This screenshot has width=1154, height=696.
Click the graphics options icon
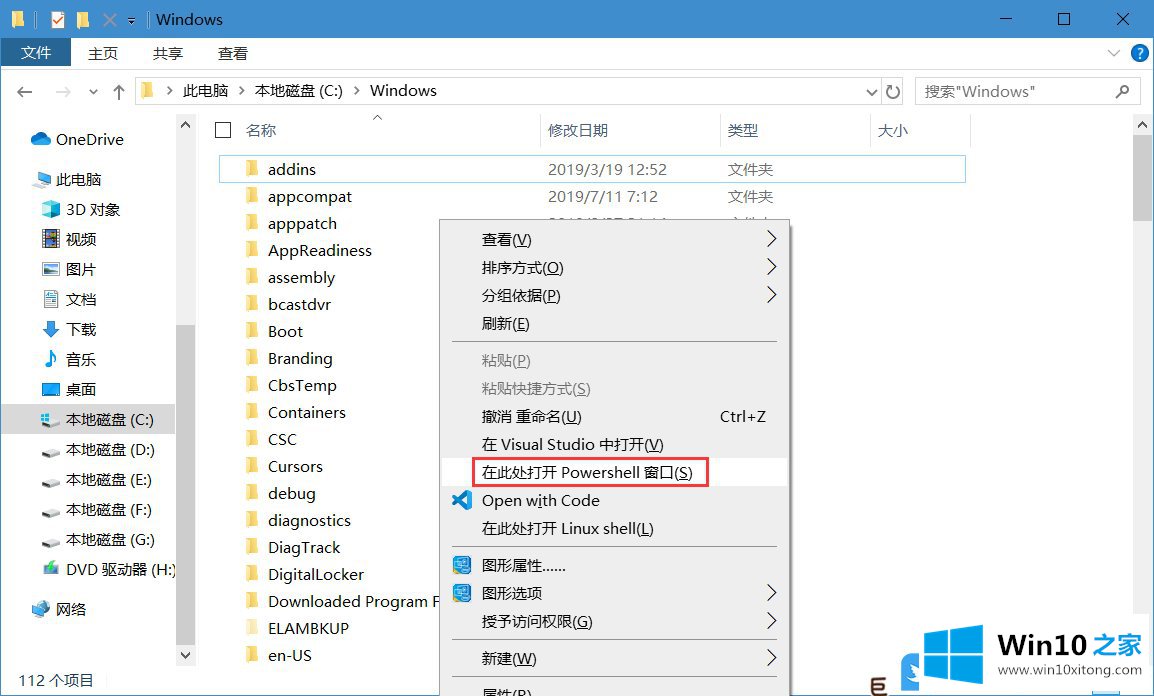[461, 593]
